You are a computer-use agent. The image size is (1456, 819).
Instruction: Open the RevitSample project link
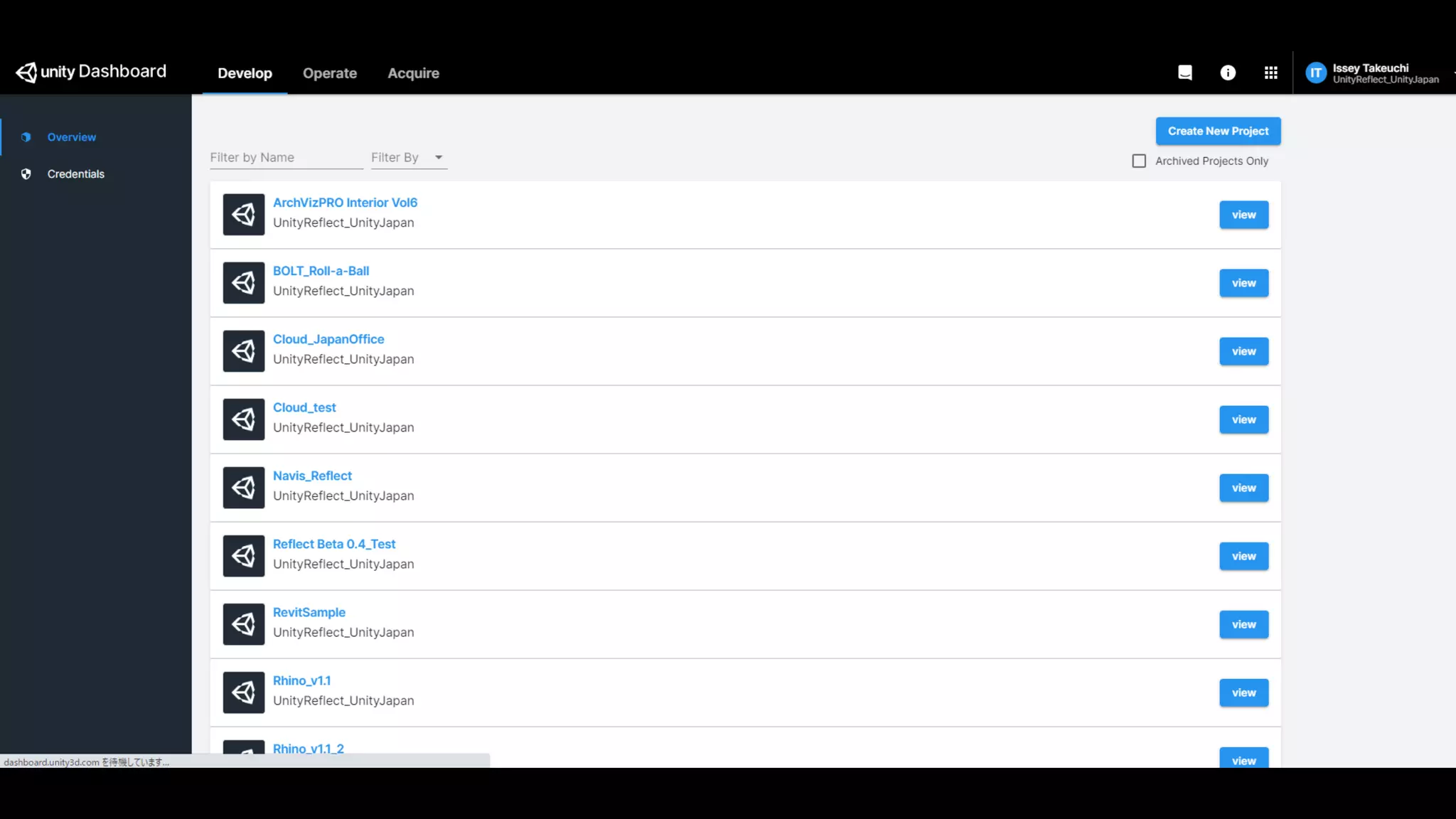(309, 612)
